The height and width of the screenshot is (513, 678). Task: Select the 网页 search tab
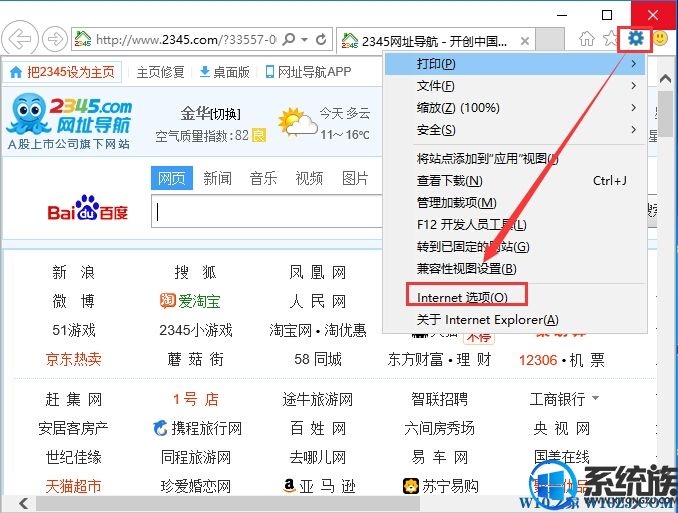coord(172,178)
